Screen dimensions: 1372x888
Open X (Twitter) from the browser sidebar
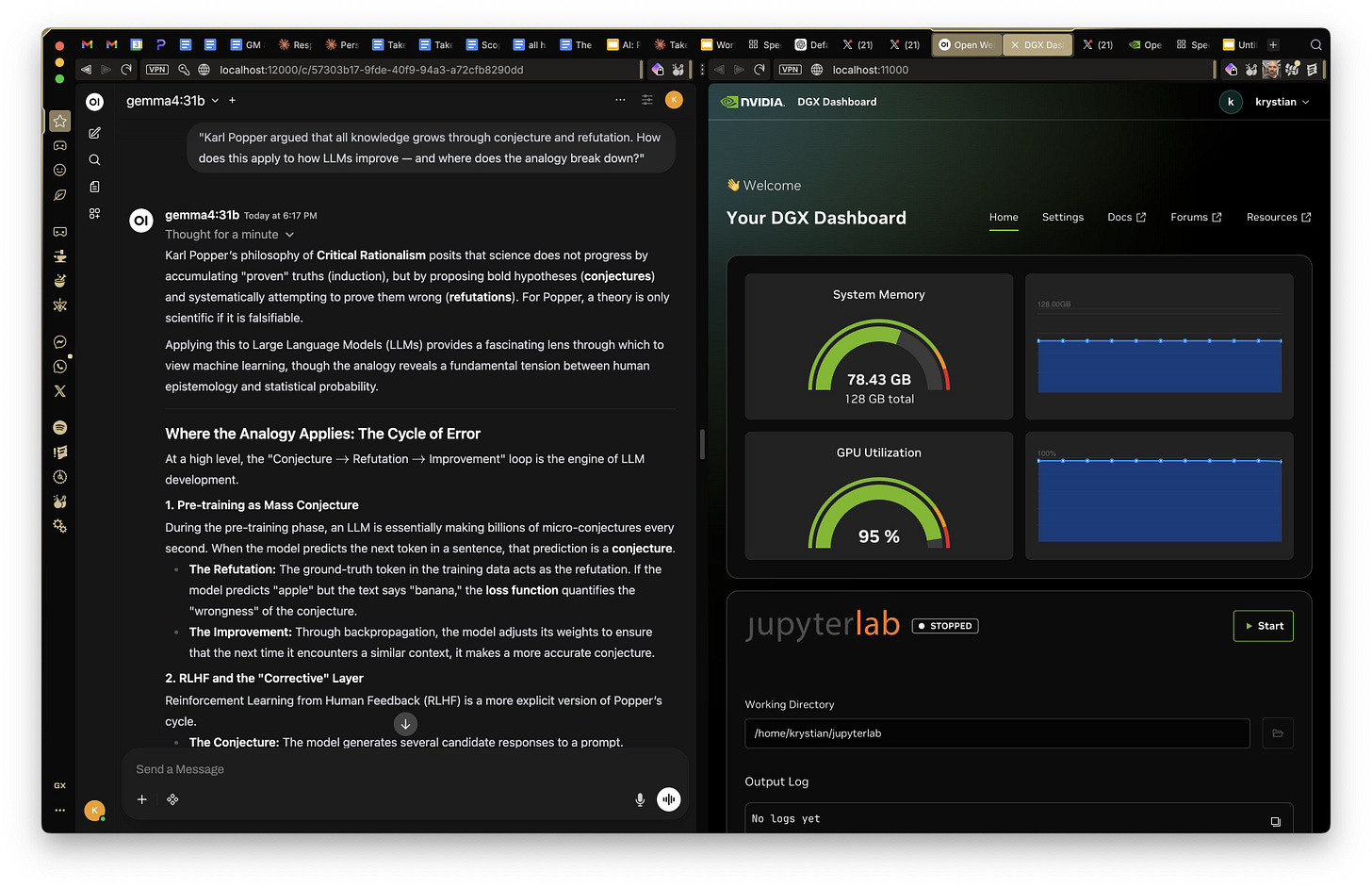(x=60, y=391)
